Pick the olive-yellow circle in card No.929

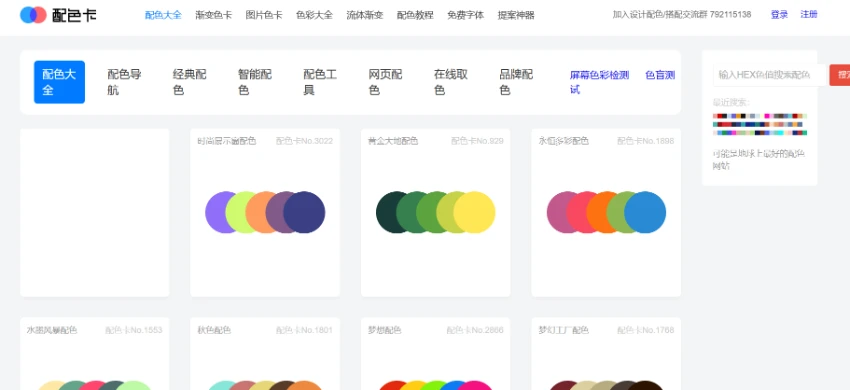coord(445,212)
